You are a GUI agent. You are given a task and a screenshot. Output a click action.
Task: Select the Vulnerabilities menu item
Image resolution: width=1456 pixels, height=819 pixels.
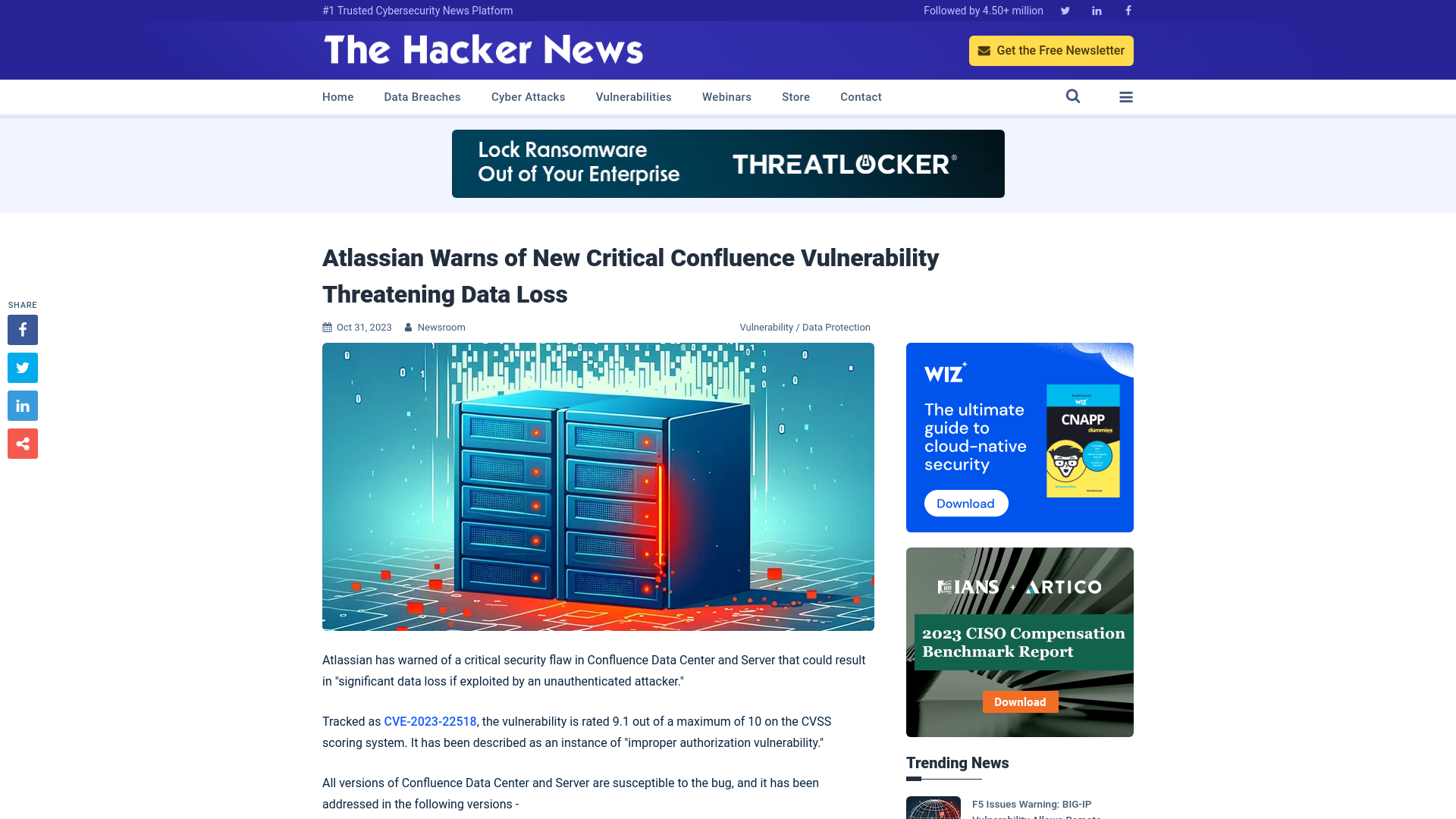coord(633,97)
